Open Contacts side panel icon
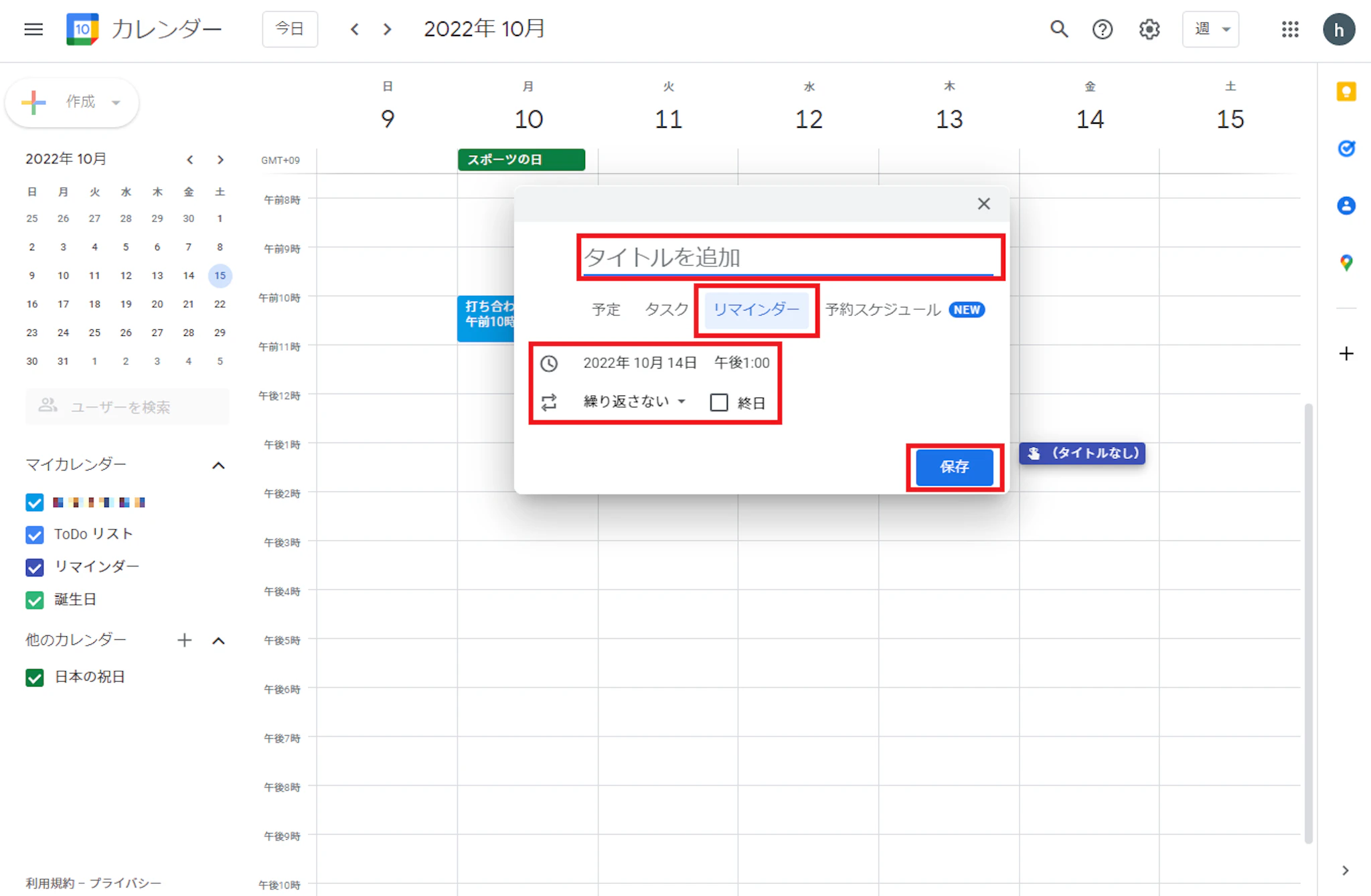The image size is (1371, 896). pos(1346,205)
